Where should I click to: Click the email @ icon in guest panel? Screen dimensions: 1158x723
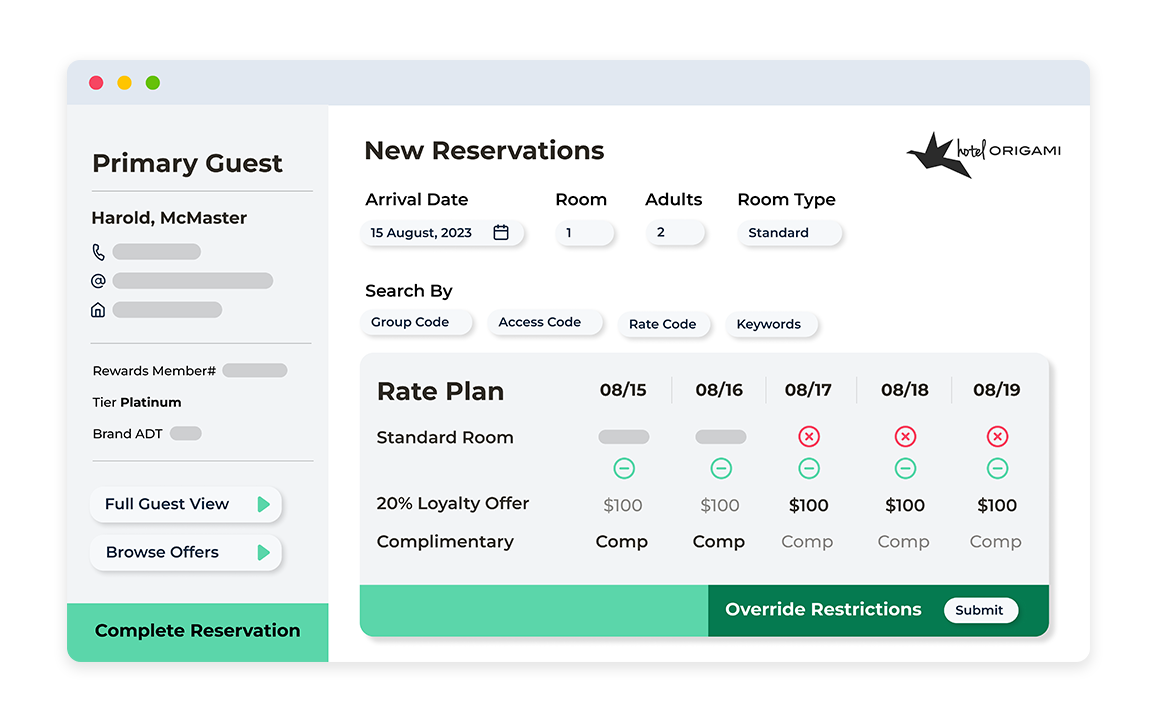click(98, 281)
